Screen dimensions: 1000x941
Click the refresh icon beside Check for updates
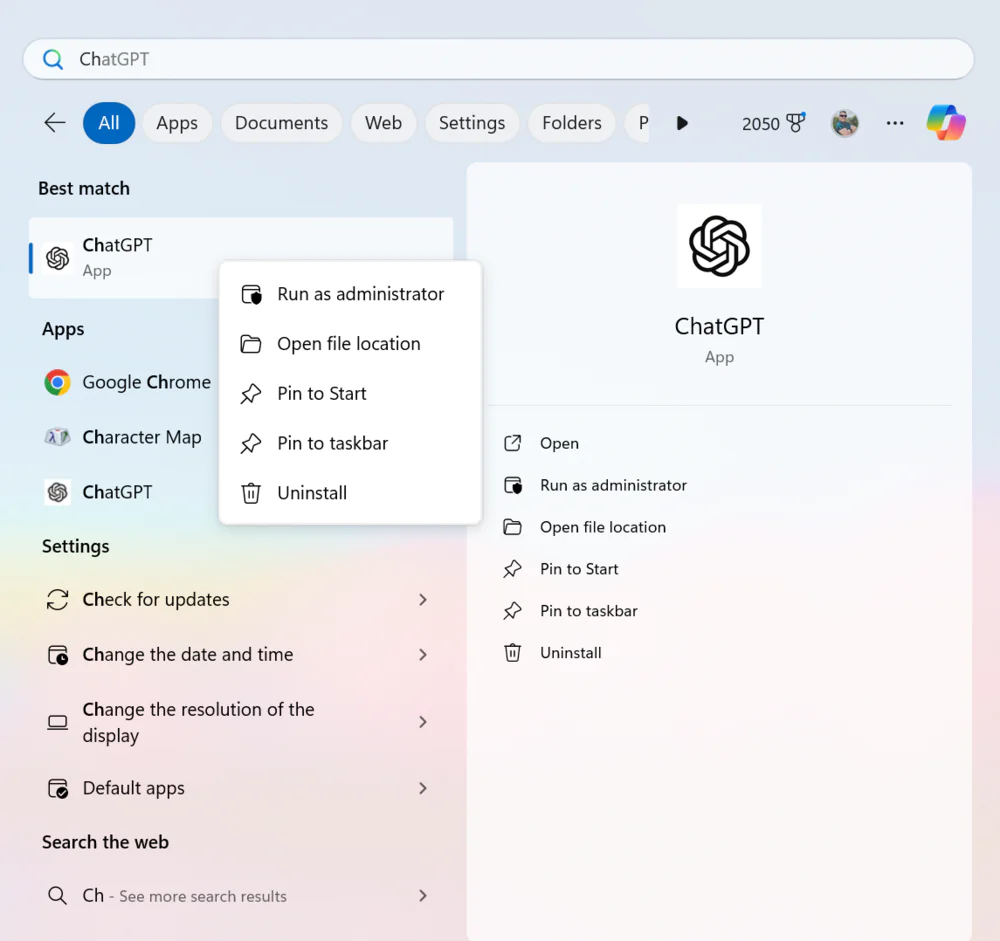tap(57, 600)
